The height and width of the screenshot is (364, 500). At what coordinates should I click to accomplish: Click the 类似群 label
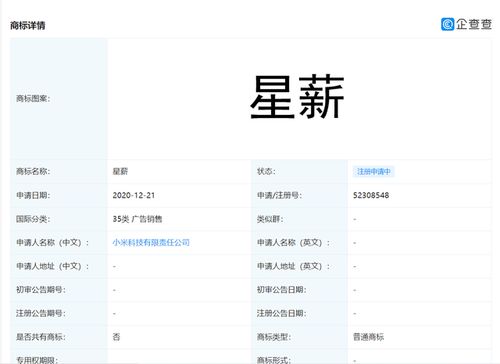(x=270, y=219)
